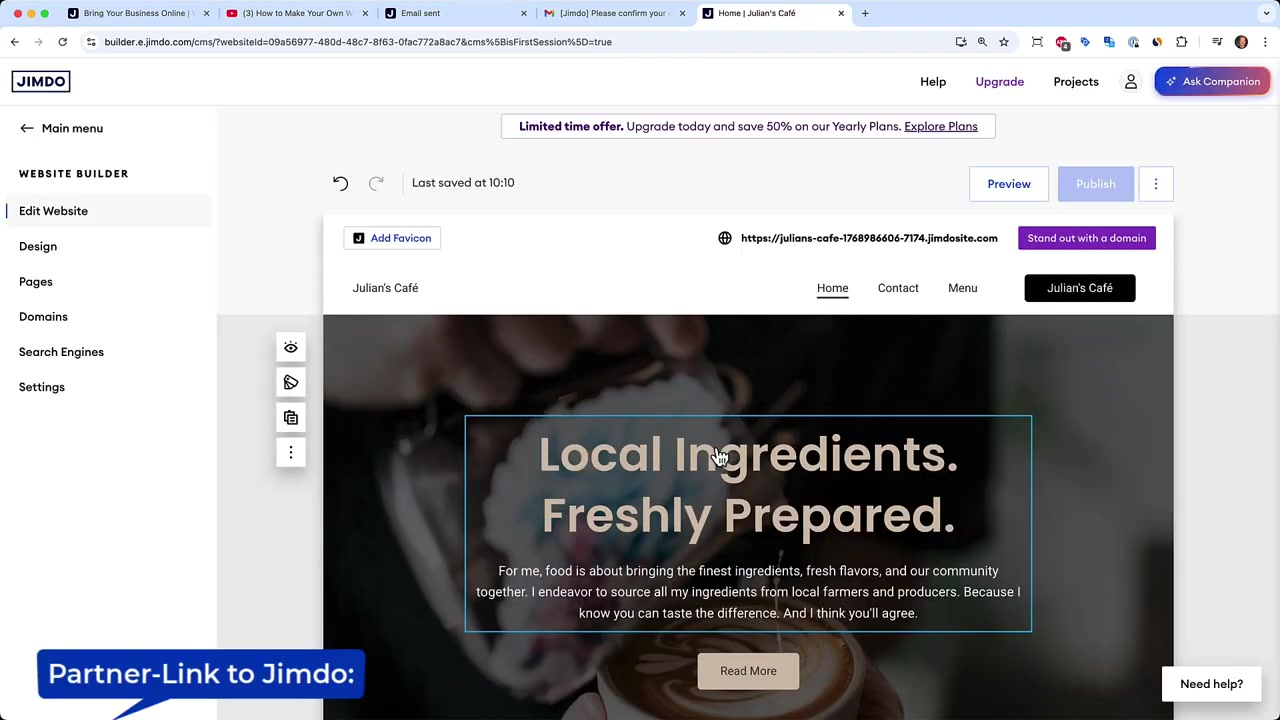Viewport: 1280px width, 720px height.
Task: Open Settings in the sidebar
Action: pos(42,387)
